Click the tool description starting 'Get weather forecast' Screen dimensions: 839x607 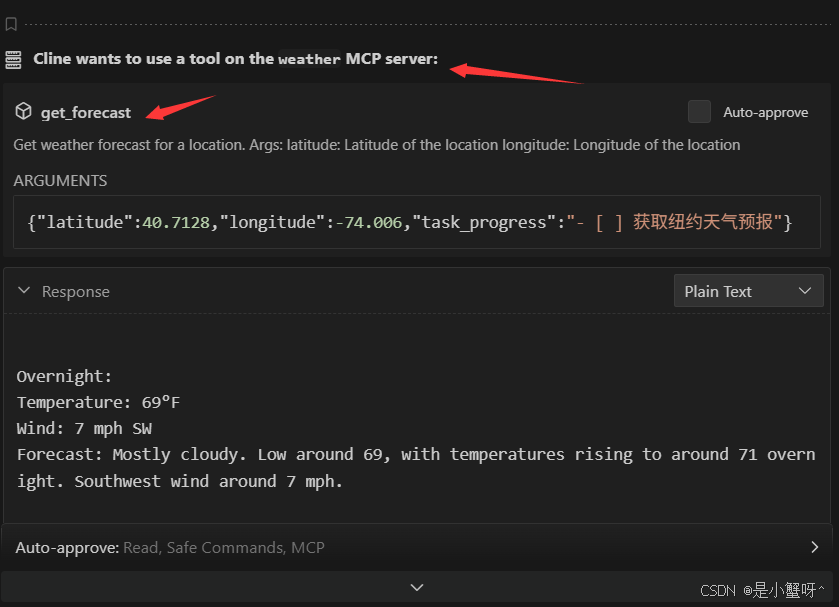click(377, 145)
